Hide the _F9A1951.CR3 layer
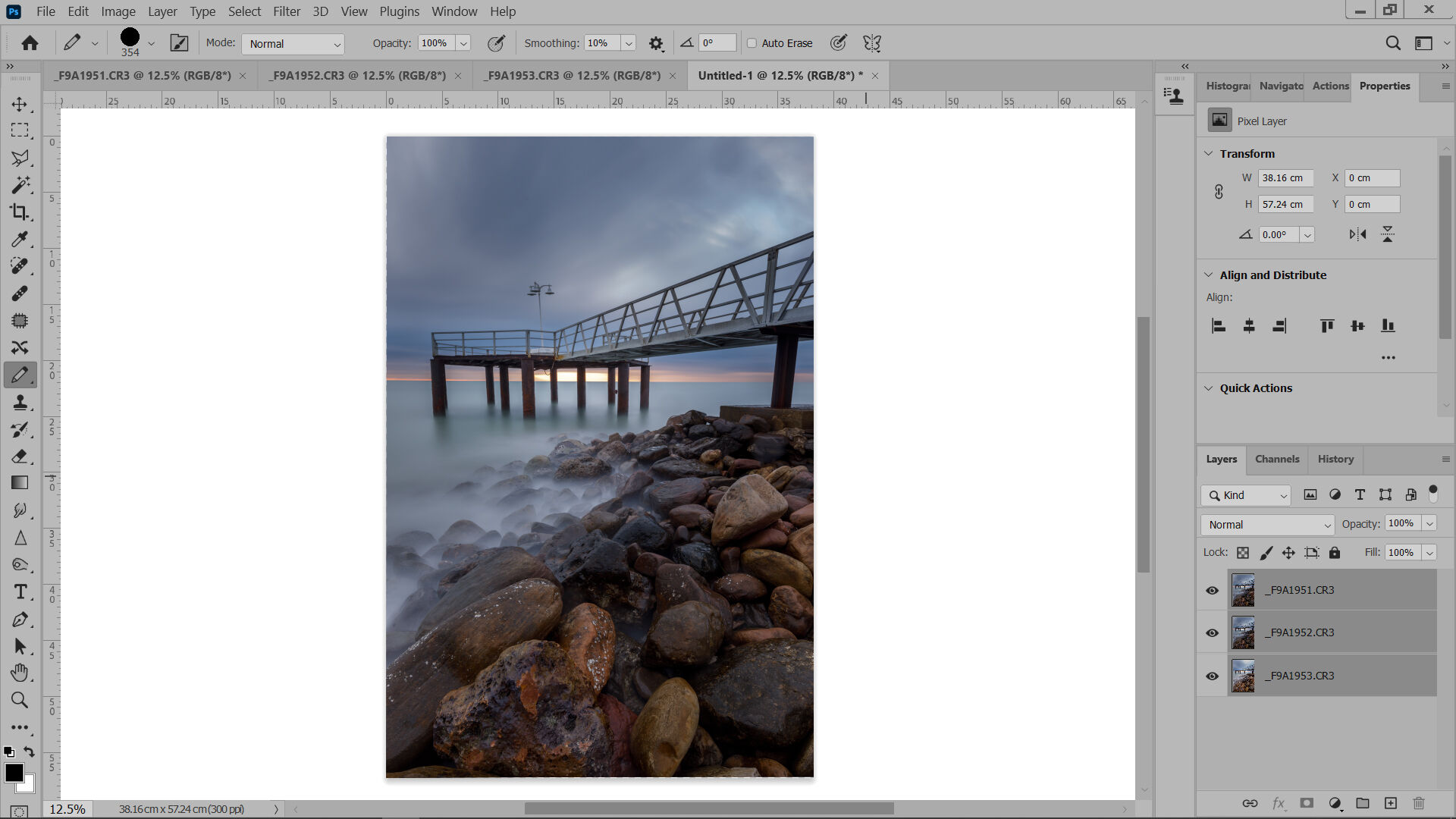 pyautogui.click(x=1212, y=590)
